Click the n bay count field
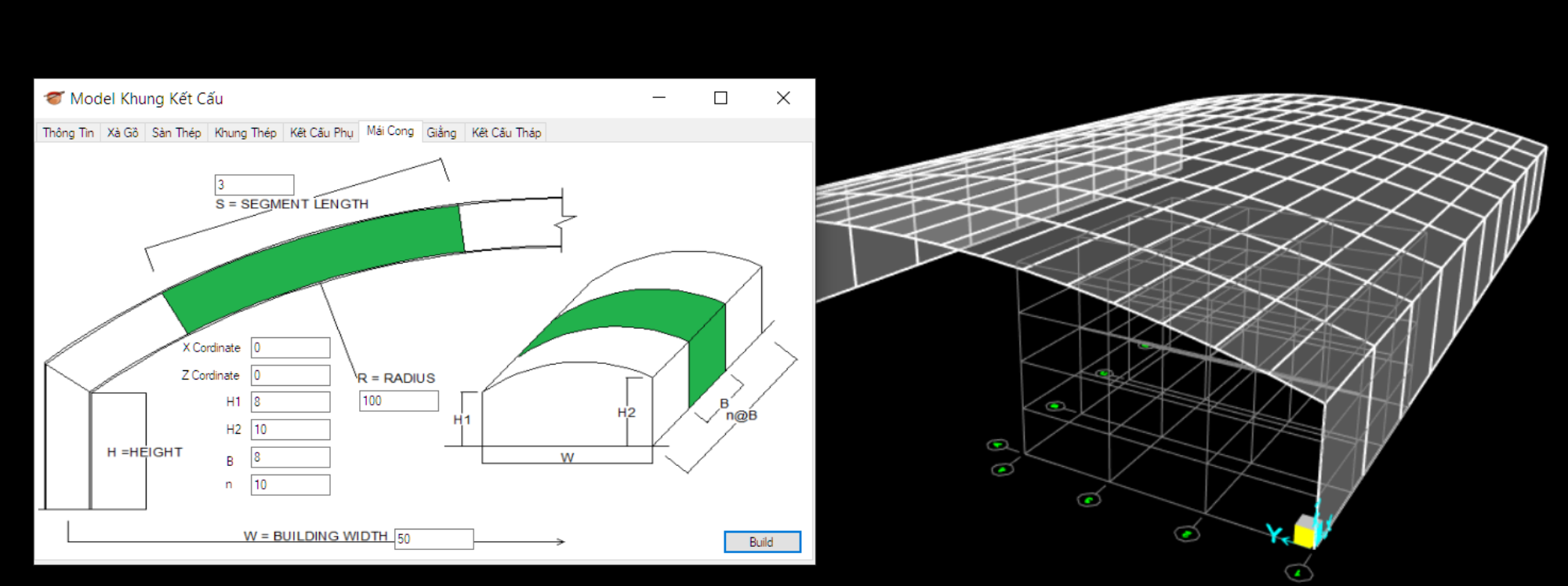Screen dimensions: 1568x586 (290, 485)
